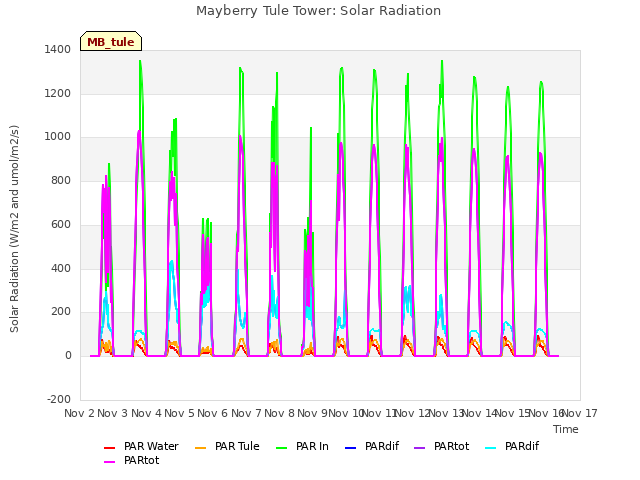Click the Nov 15 date label
Image resolution: width=640 pixels, height=480 pixels.
(513, 413)
